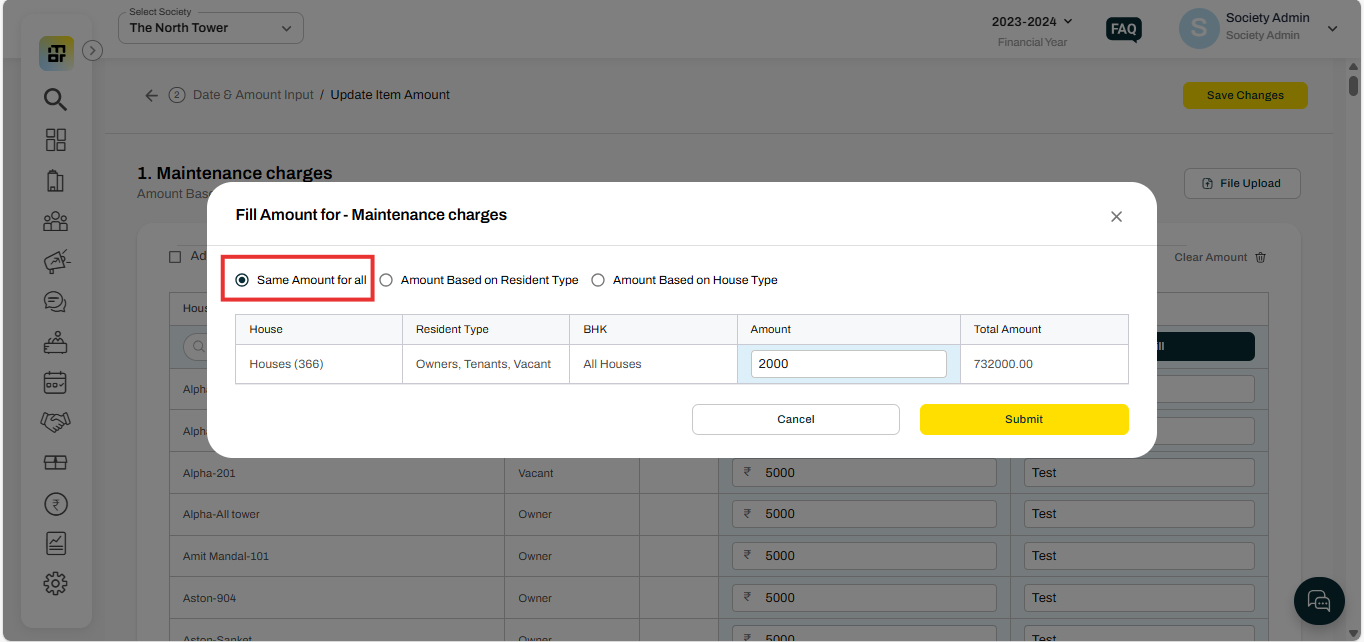Click the handshake vendors sidebar icon

click(x=55, y=422)
